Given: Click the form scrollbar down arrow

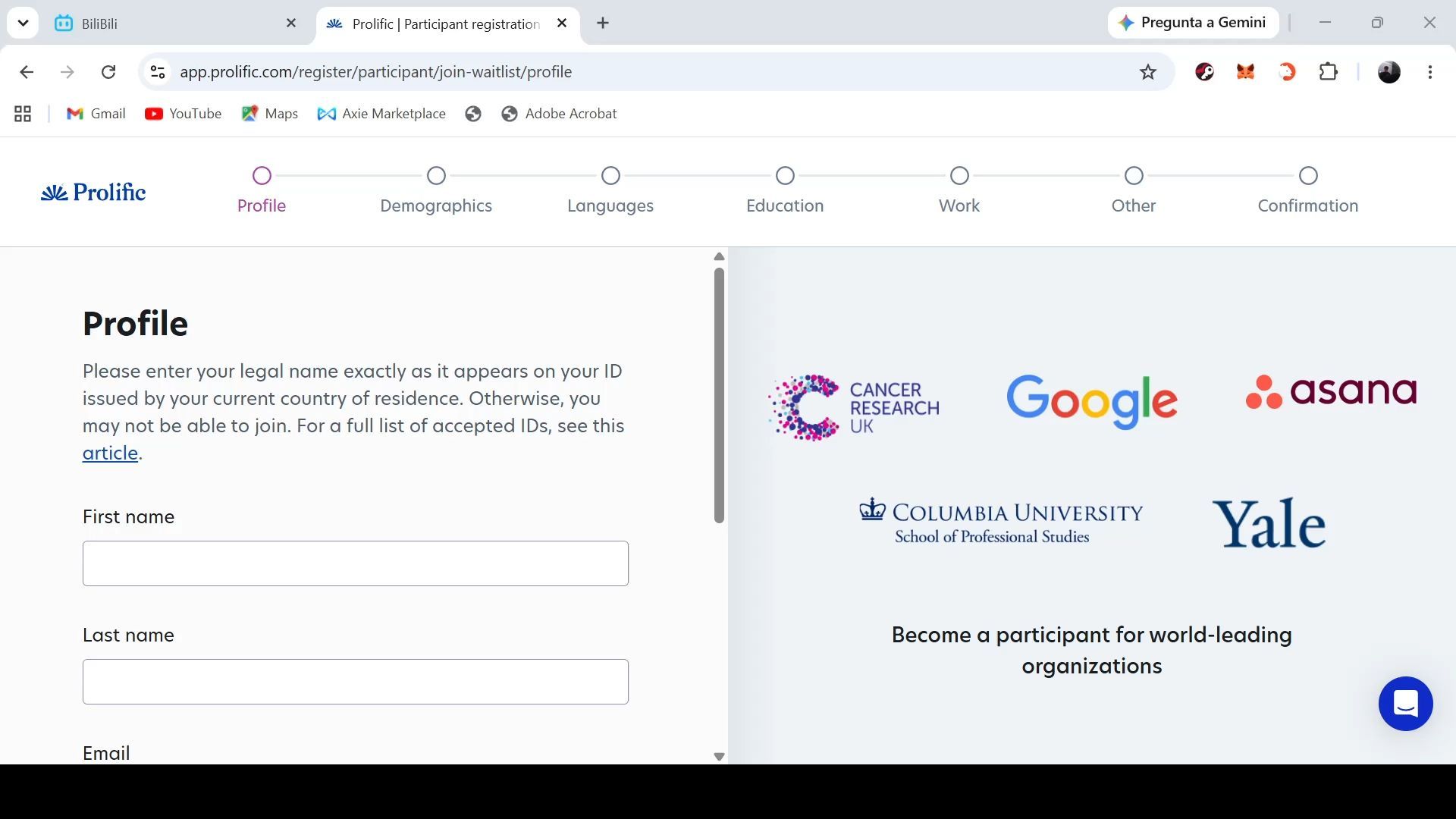Looking at the screenshot, I should [x=719, y=756].
